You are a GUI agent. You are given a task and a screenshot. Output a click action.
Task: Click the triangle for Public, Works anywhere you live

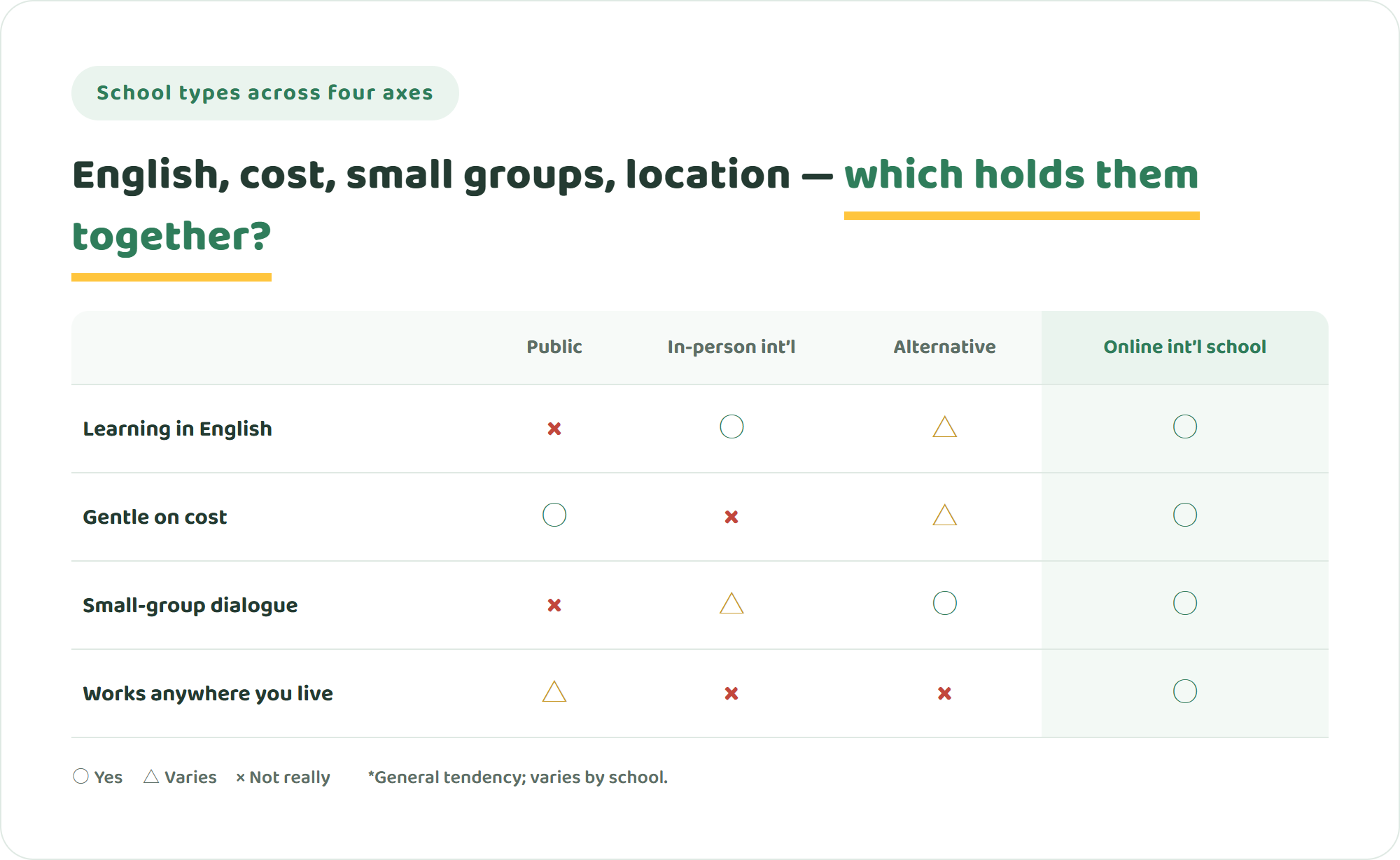coord(554,691)
